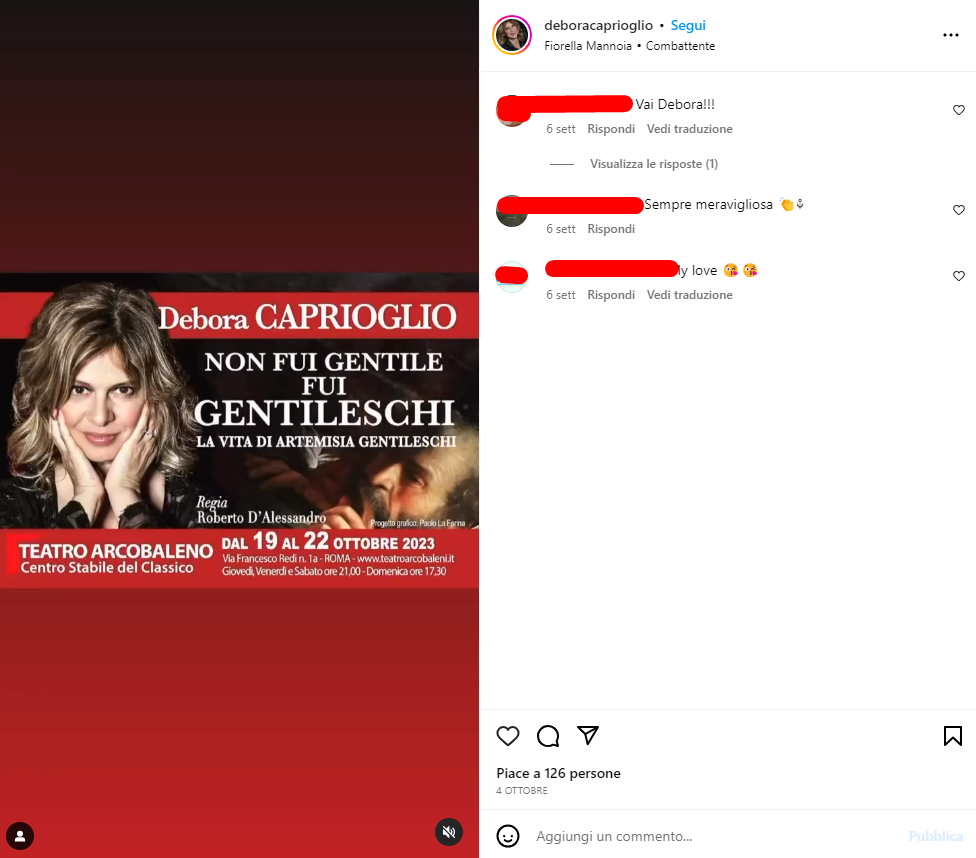The height and width of the screenshot is (858, 976).
Task: Click 'Aggiungi un commento...' field
Action: [x=716, y=836]
